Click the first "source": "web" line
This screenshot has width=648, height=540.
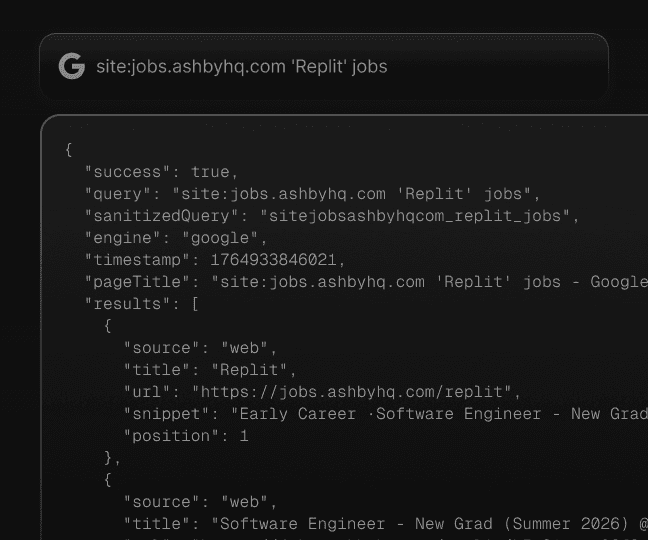tap(200, 348)
